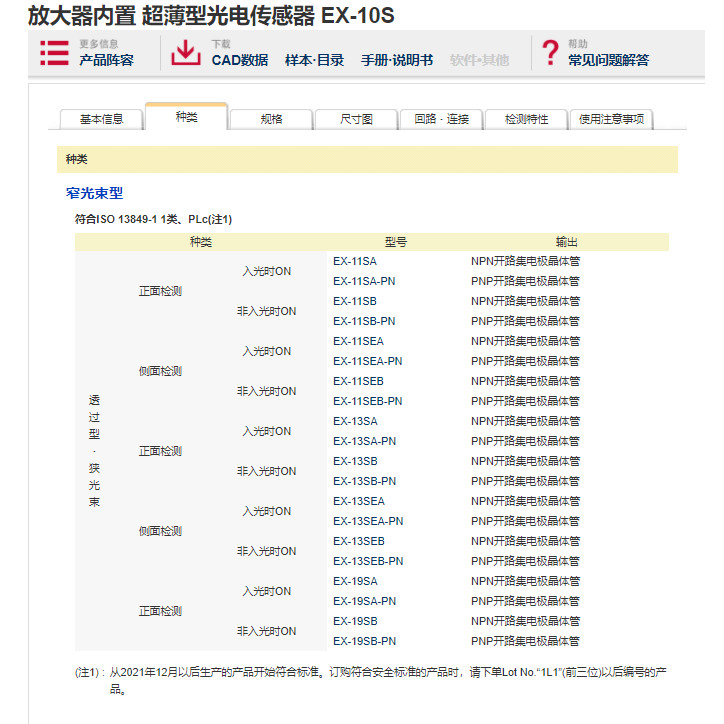Click the red question mark help icon
This screenshot has height=724, width=724.
click(549, 53)
